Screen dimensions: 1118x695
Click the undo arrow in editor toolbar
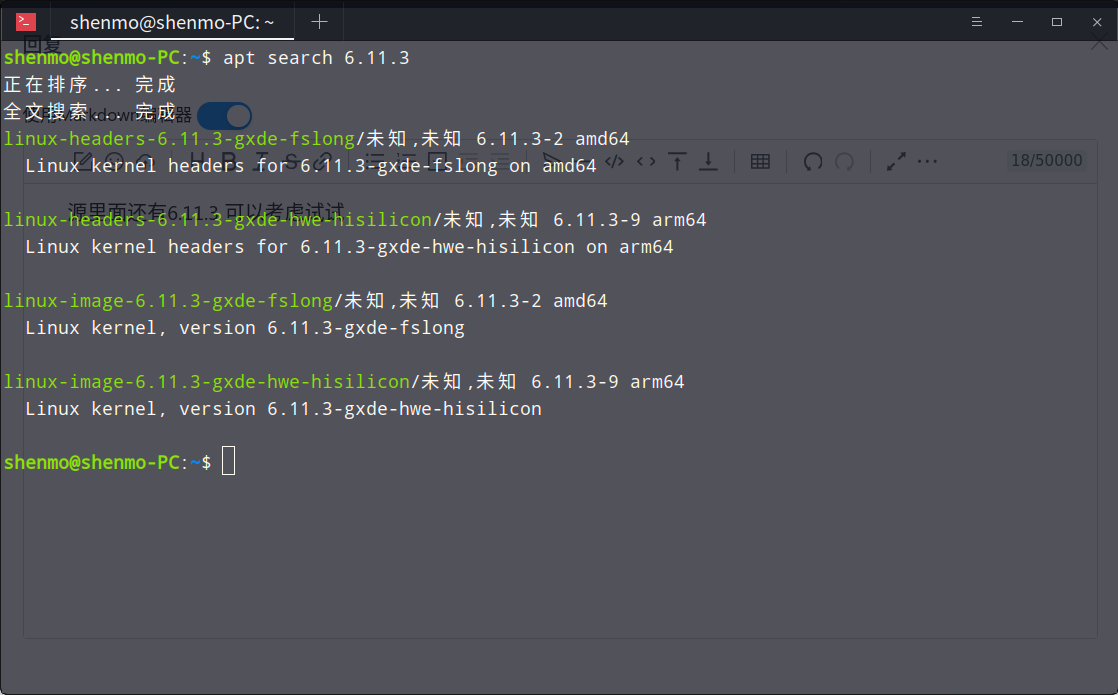pyautogui.click(x=813, y=161)
